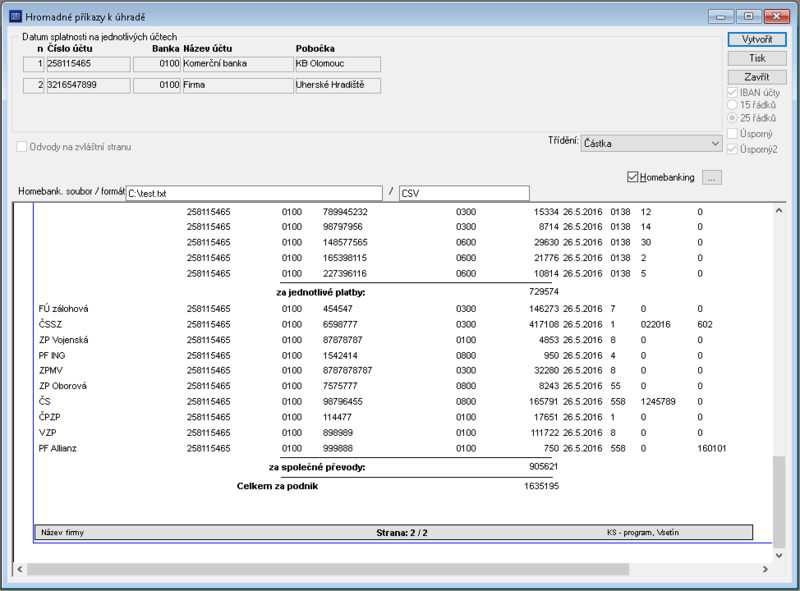This screenshot has width=800, height=591.
Task: Click the Firma account name field
Action: coord(238,85)
